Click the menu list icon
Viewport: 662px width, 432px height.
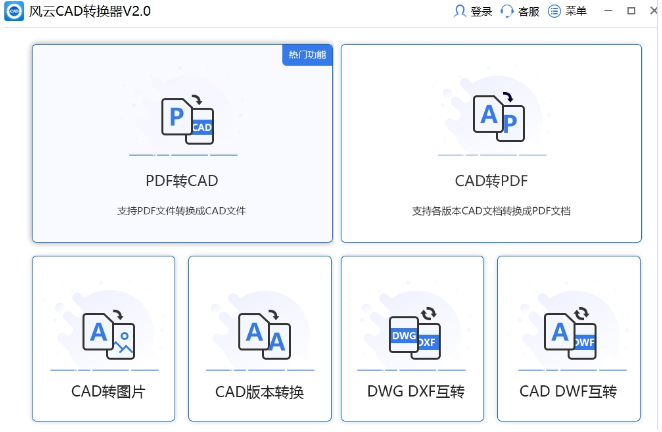554,11
